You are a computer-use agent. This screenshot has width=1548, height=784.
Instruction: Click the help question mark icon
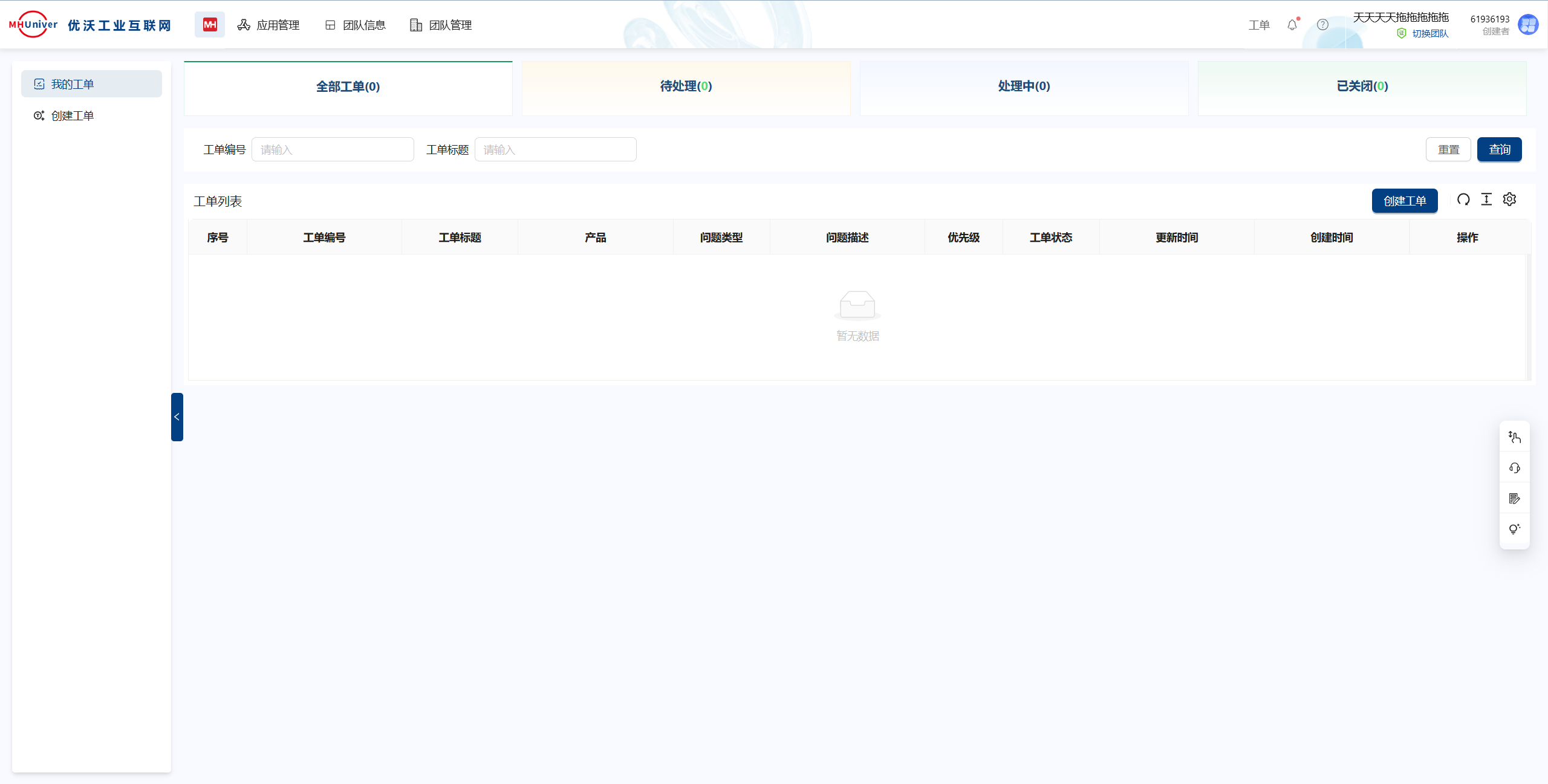pos(1322,25)
